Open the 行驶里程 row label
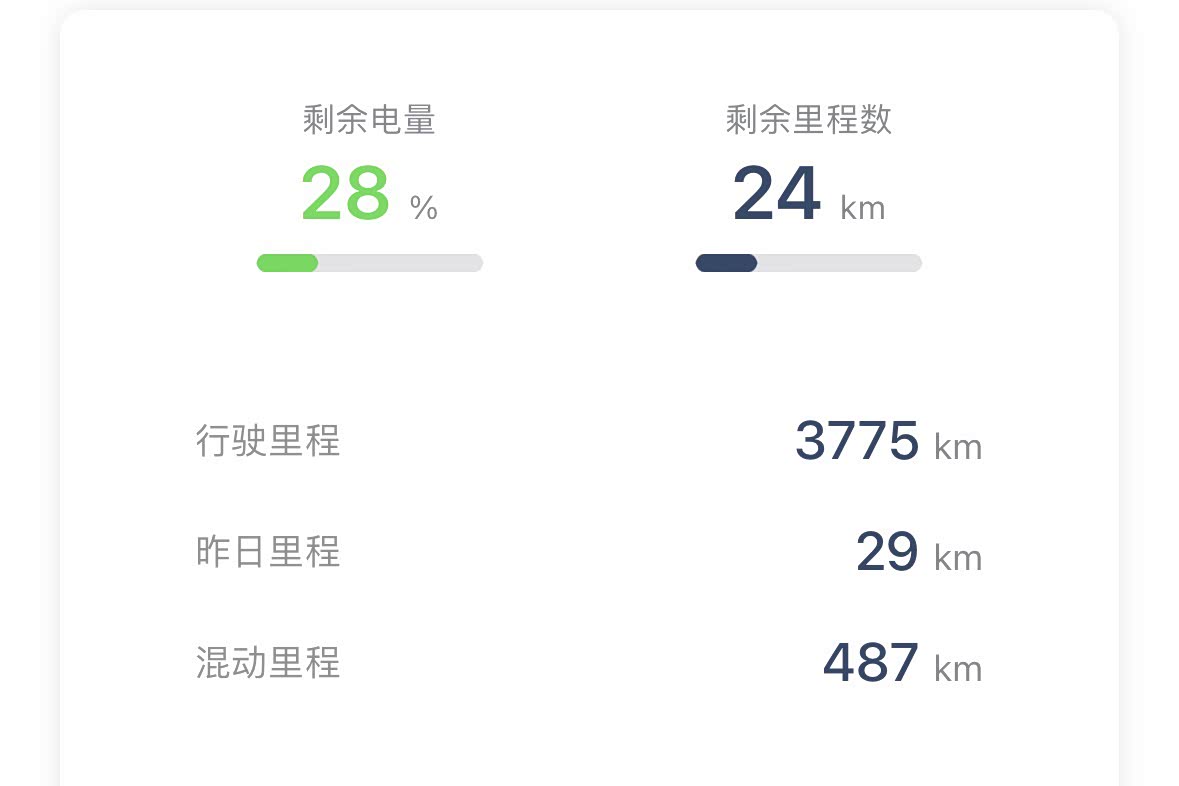Viewport: 1179px width, 786px height. (268, 440)
